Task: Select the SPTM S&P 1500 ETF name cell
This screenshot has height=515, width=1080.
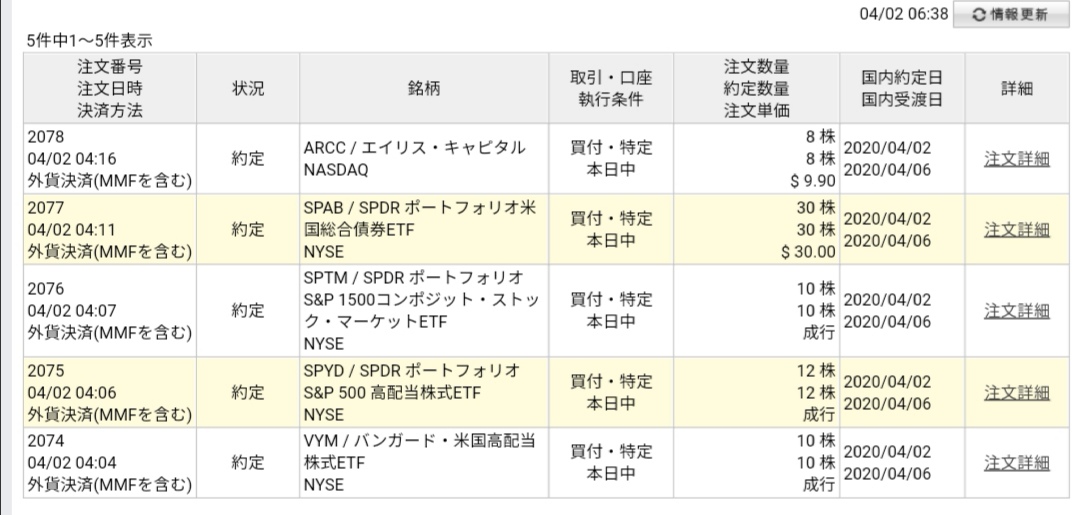Action: pos(424,311)
